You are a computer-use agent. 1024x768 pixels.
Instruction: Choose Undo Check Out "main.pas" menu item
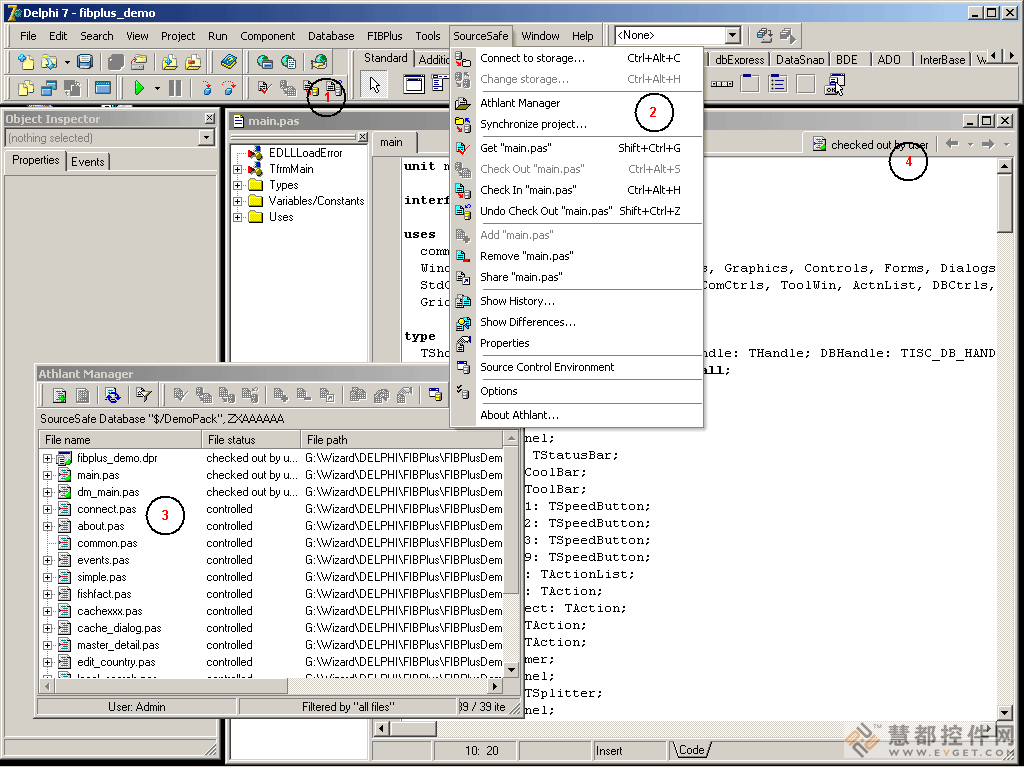[x=577, y=211]
